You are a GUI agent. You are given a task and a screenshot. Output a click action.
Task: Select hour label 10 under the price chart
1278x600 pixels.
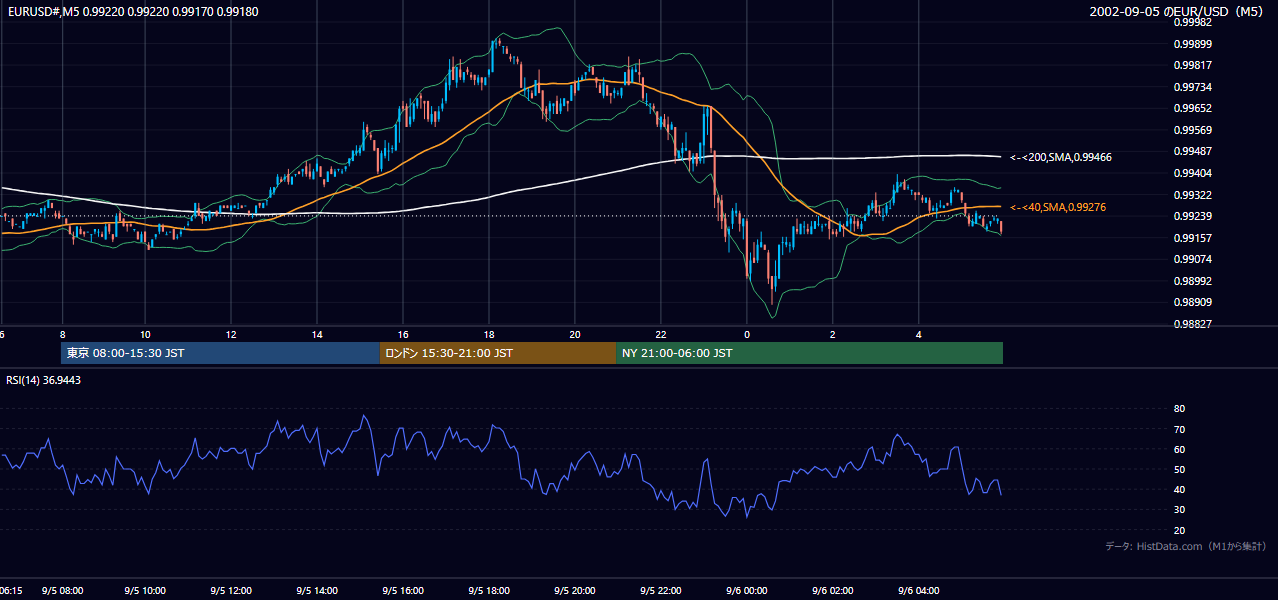[x=145, y=334]
